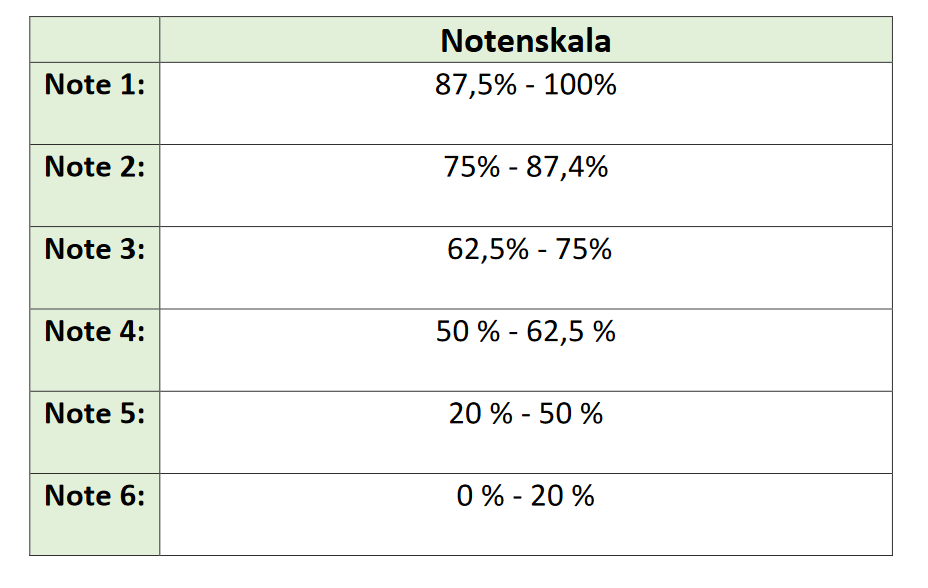Click the 100% value in Note 1 row
Screen dimensions: 928x588
(x=580, y=85)
